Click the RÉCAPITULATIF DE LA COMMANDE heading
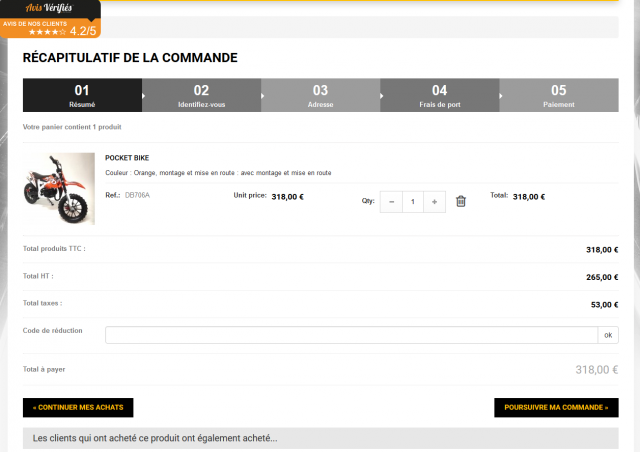640x452 pixels. [x=130, y=58]
